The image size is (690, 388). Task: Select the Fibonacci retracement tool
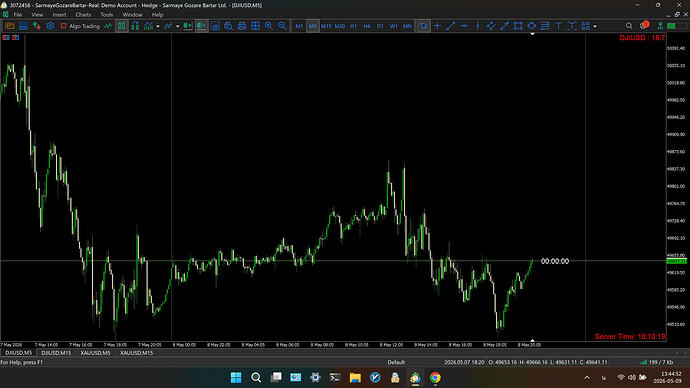[x=545, y=26]
